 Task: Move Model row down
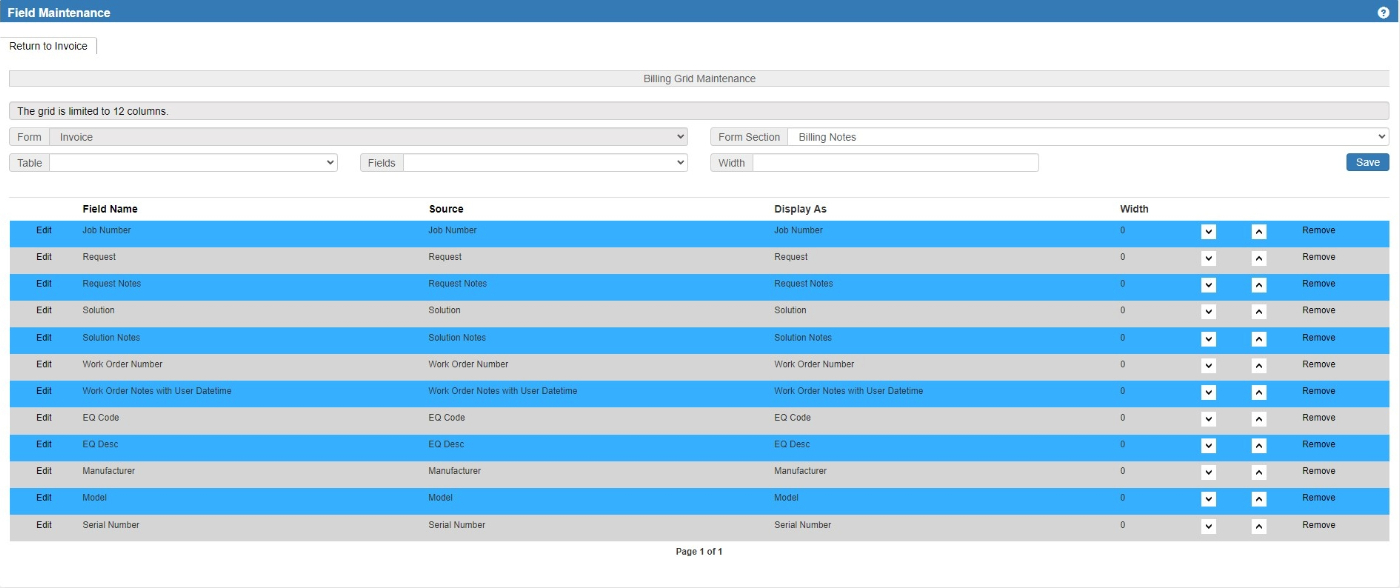pyautogui.click(x=1208, y=498)
